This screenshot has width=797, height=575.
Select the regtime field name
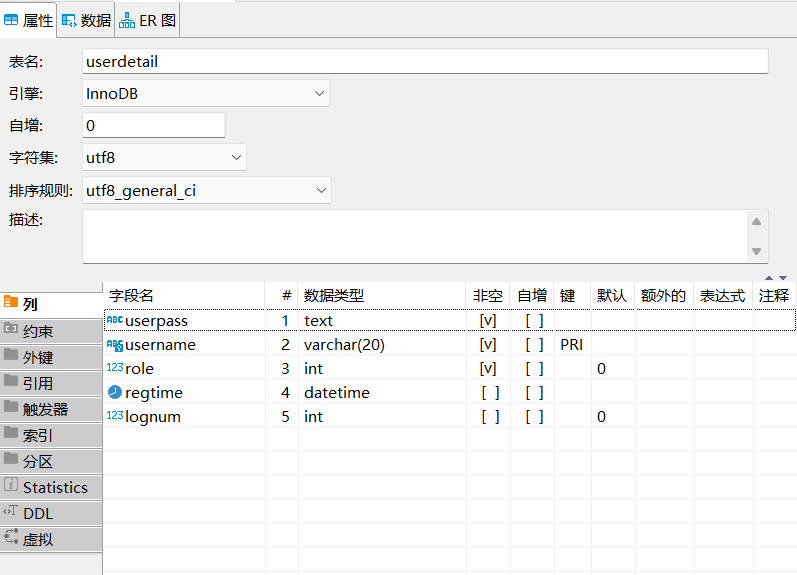(154, 392)
